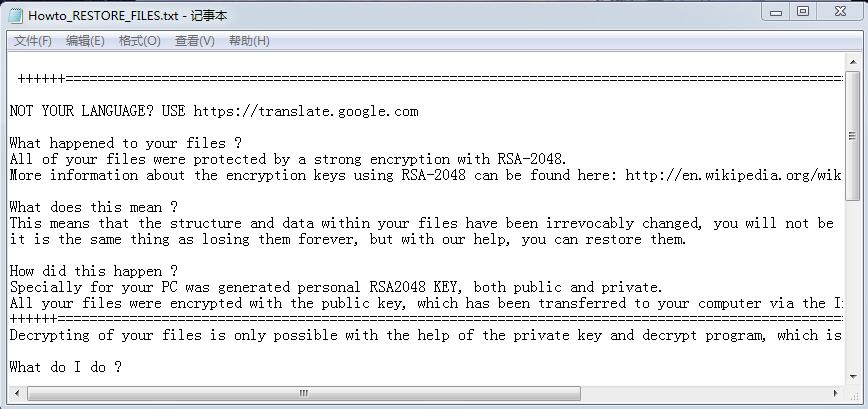Click the vertical scrollbar up arrow
Viewport: 868px width, 409px height.
[852, 62]
